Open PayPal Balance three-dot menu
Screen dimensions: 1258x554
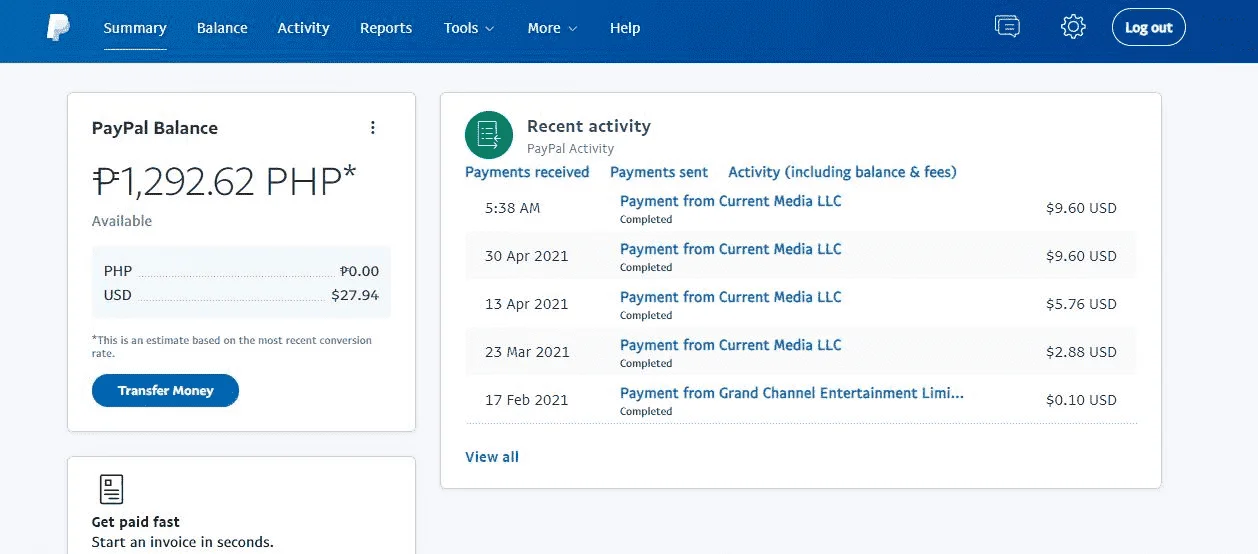[373, 128]
